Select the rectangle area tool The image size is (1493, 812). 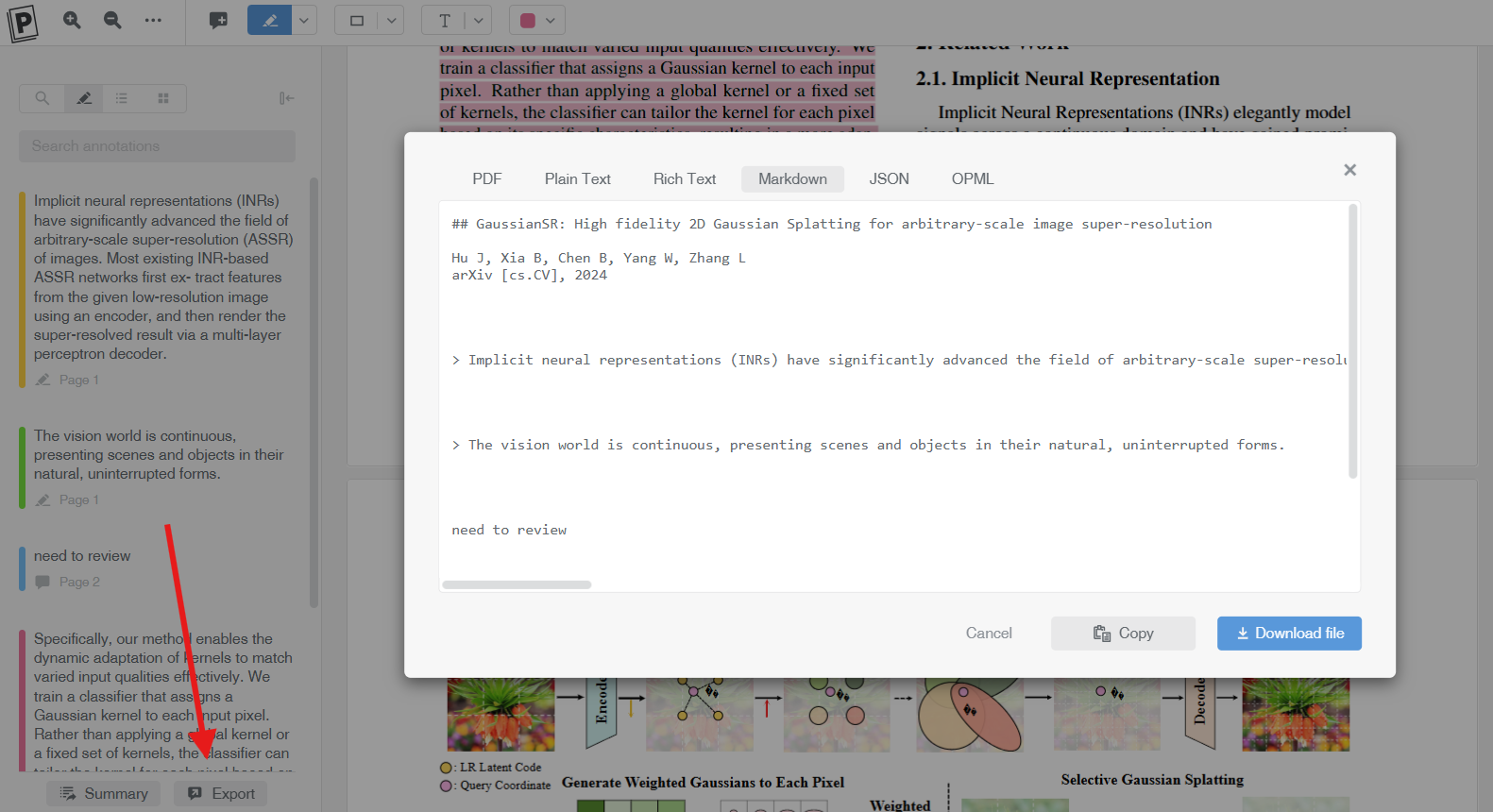point(357,20)
